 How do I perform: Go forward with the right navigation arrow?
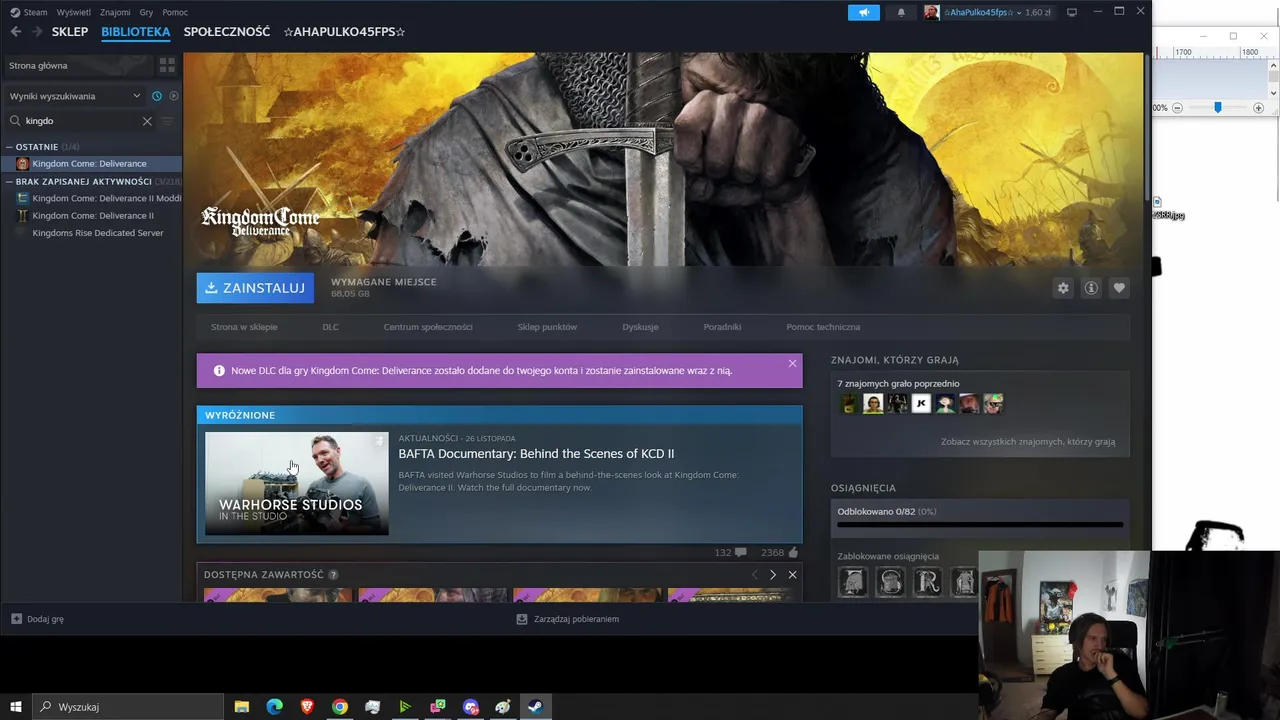37,32
